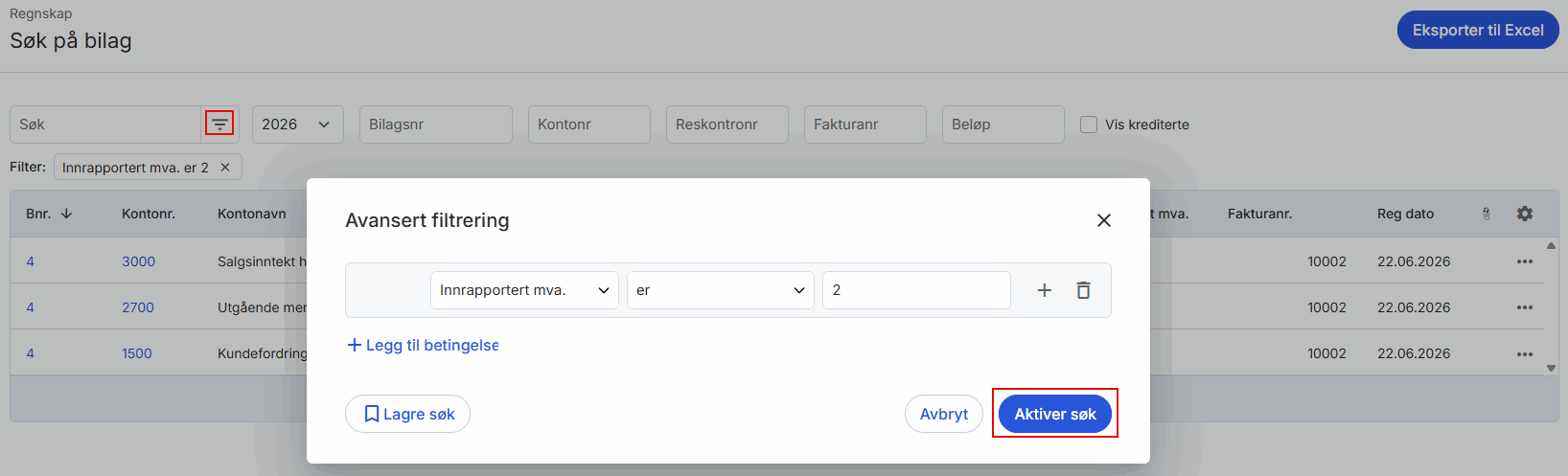Image resolution: width=1568 pixels, height=476 pixels.
Task: Open voucher 4 in the 1500 row
Action: click(30, 353)
